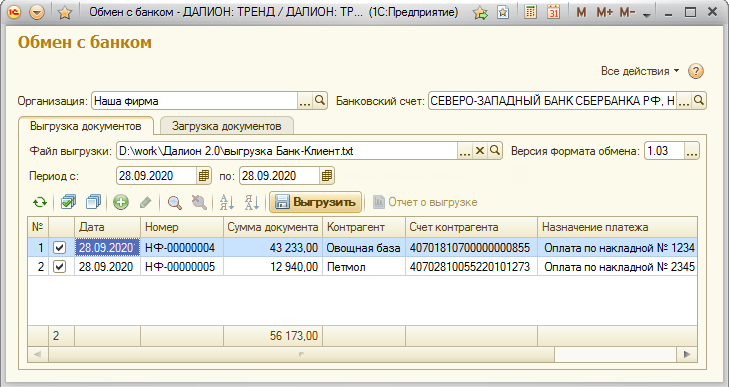Select account 40701810700000000855 cell
729x387 pixels.
point(471,248)
